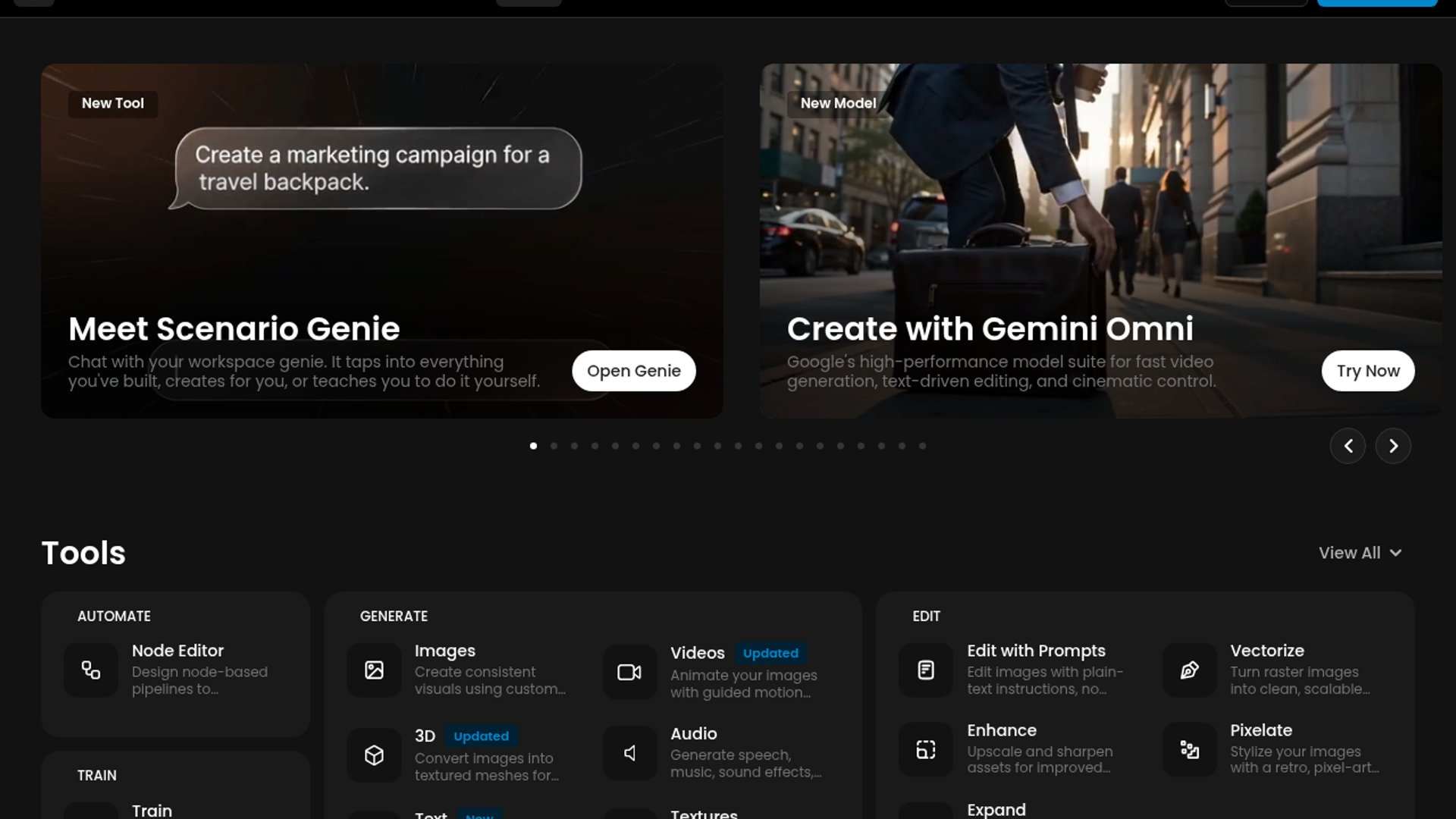
Task: Click the Updated badge beside Videos
Action: (x=770, y=653)
